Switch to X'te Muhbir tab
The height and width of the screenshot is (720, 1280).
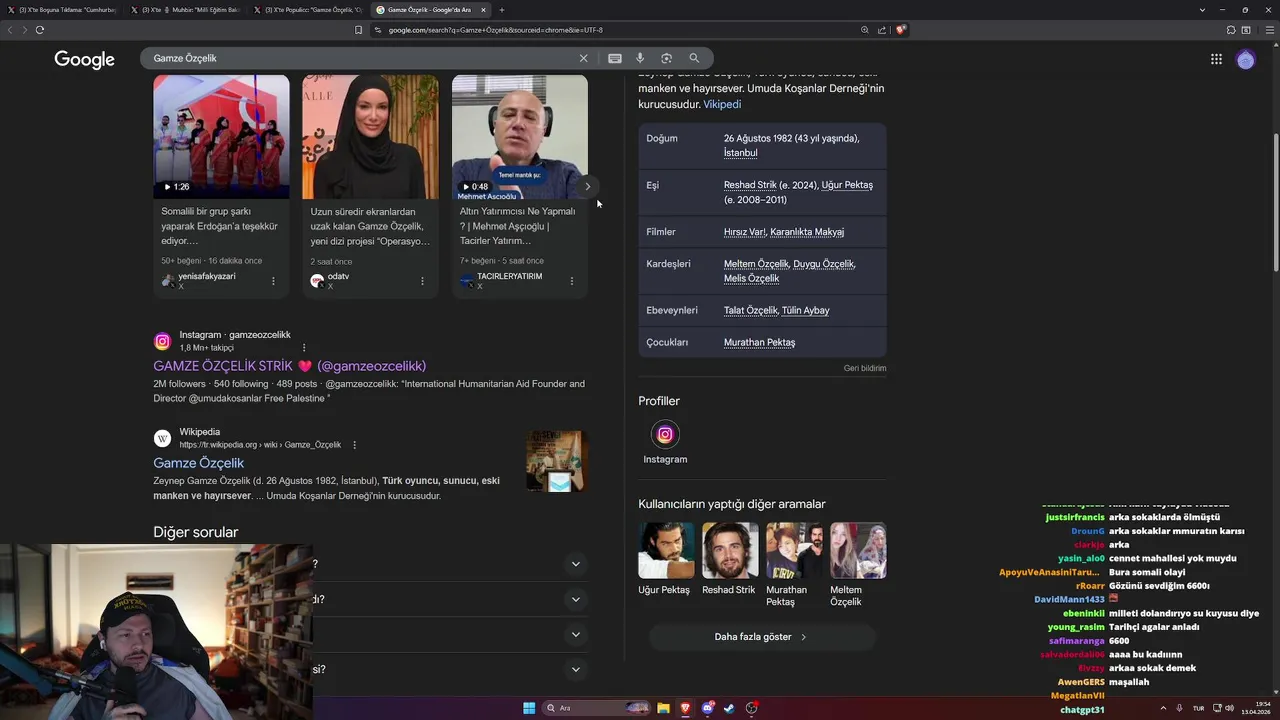pyautogui.click(x=186, y=10)
